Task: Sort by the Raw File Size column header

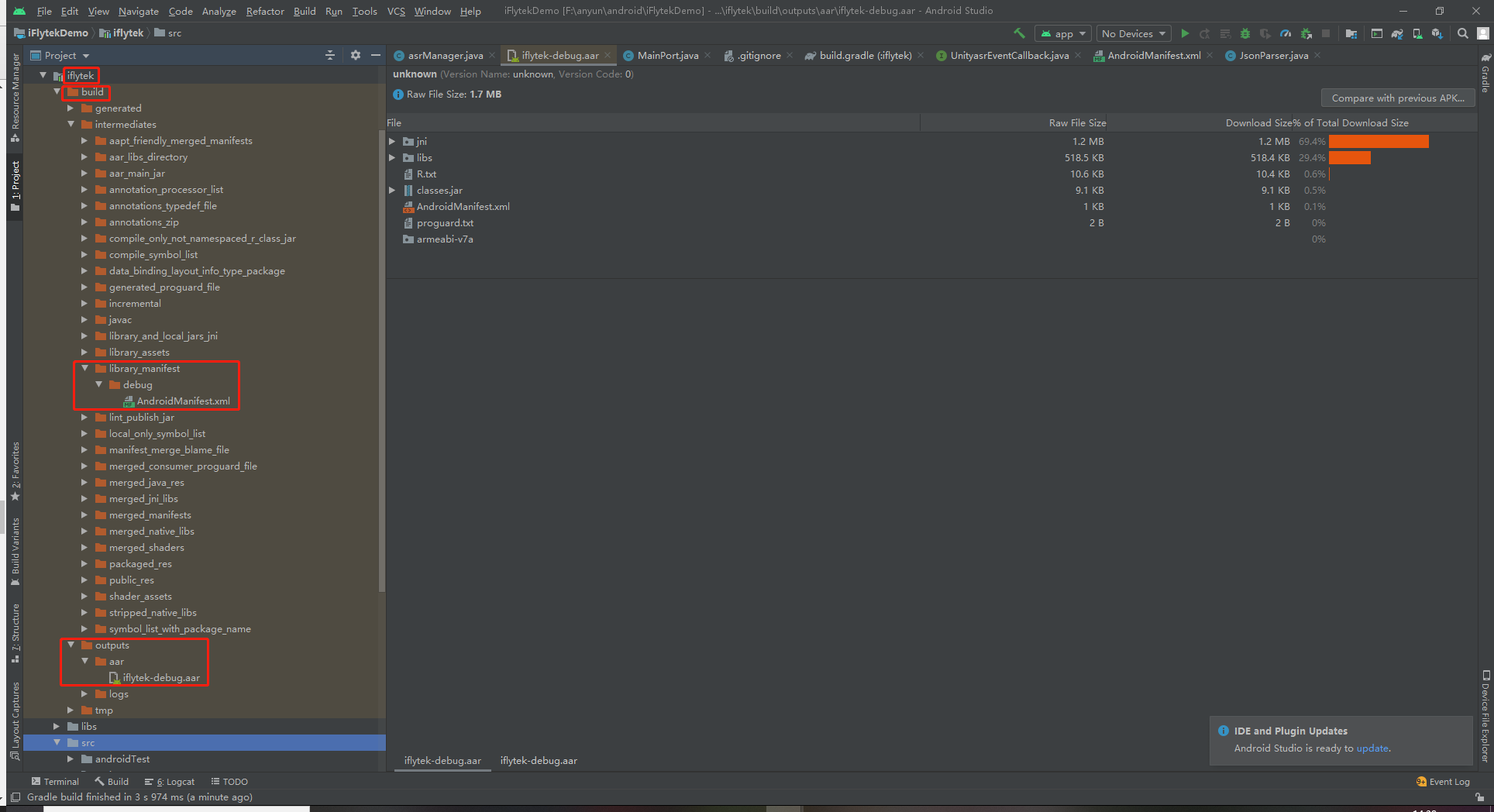Action: (x=1077, y=122)
